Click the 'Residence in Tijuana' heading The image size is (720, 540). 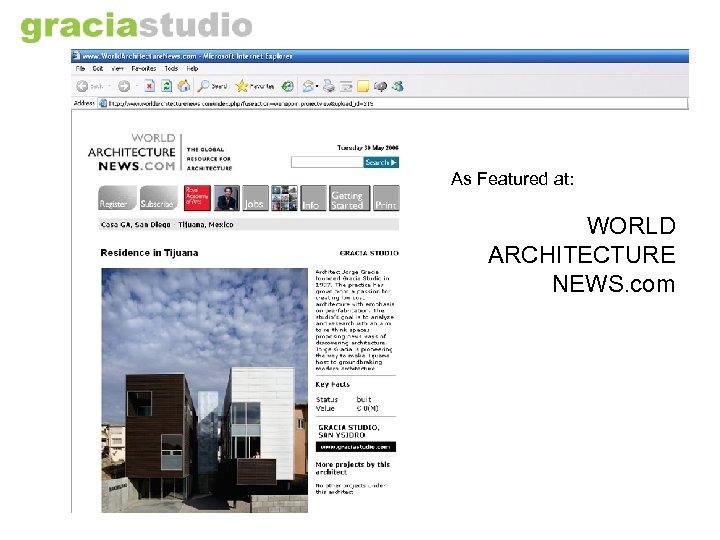pyautogui.click(x=149, y=253)
